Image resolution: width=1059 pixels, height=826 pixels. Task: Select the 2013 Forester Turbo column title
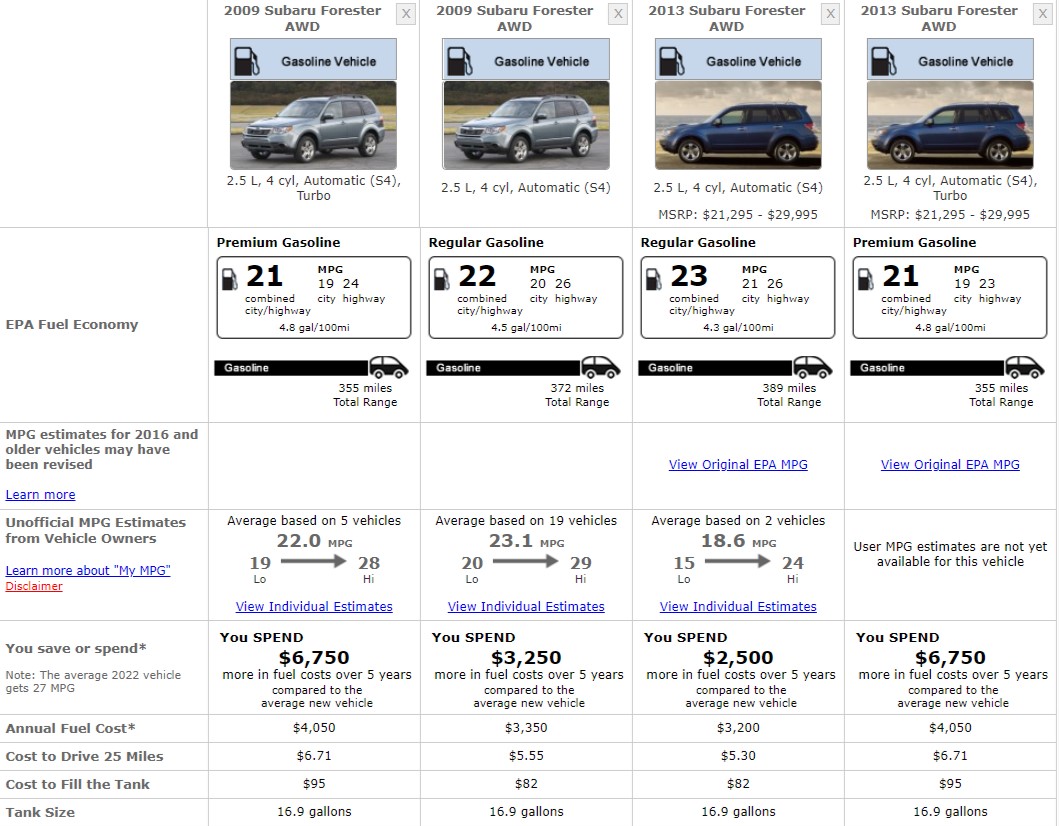(x=939, y=18)
